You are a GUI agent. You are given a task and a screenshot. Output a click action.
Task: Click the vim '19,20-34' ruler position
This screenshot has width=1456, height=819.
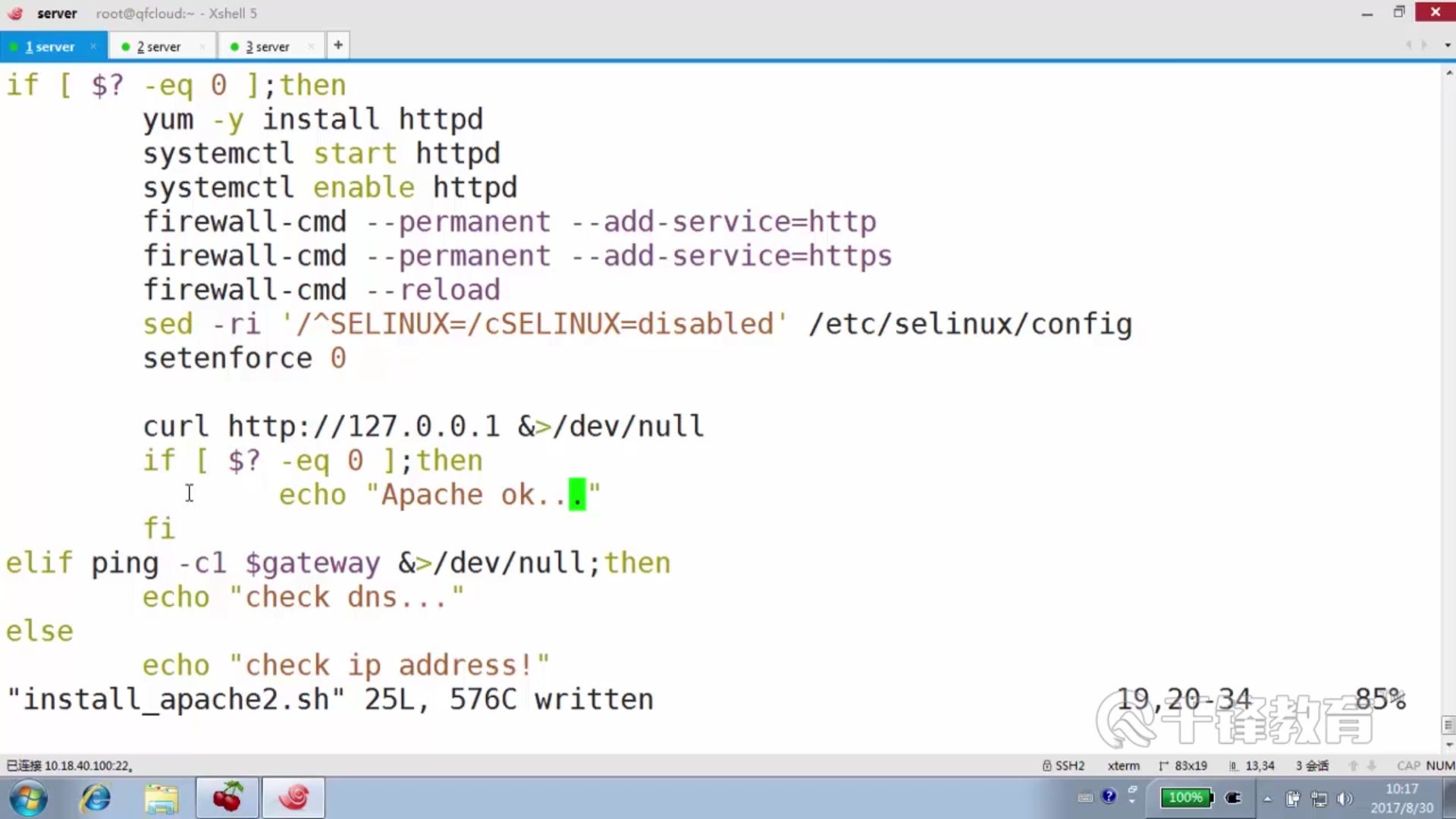[1183, 699]
